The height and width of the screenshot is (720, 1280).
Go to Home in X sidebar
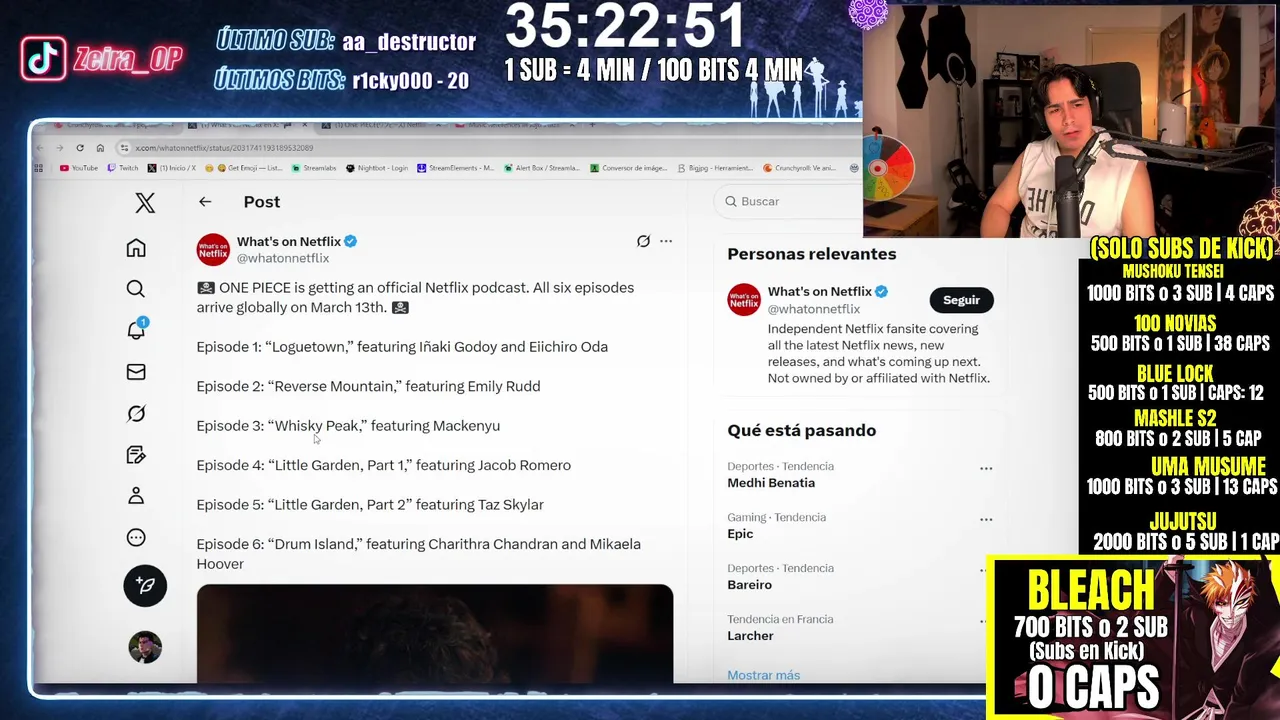tap(136, 248)
